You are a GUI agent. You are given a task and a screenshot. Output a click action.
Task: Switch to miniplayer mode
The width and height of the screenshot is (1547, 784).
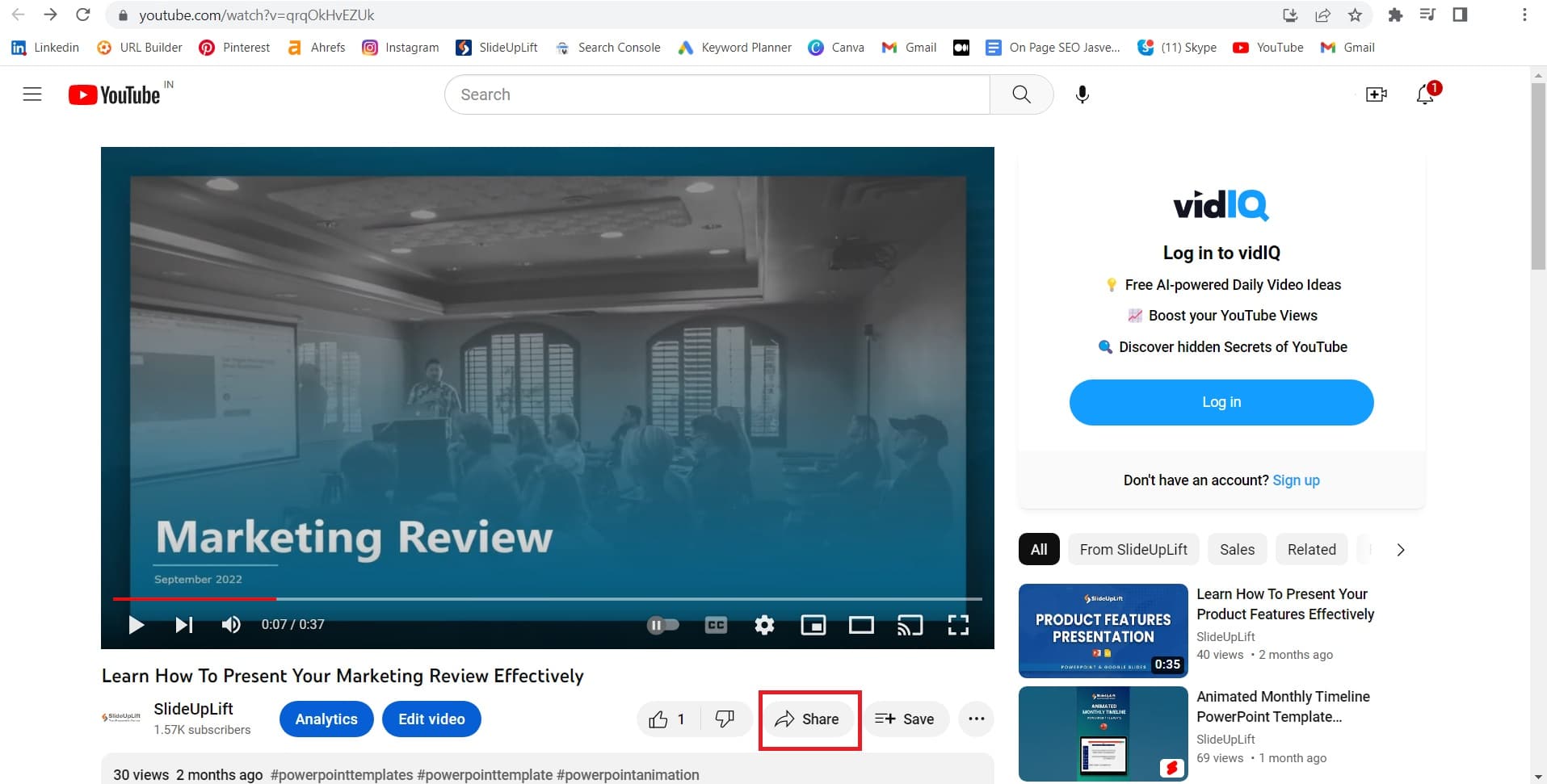tap(813, 624)
